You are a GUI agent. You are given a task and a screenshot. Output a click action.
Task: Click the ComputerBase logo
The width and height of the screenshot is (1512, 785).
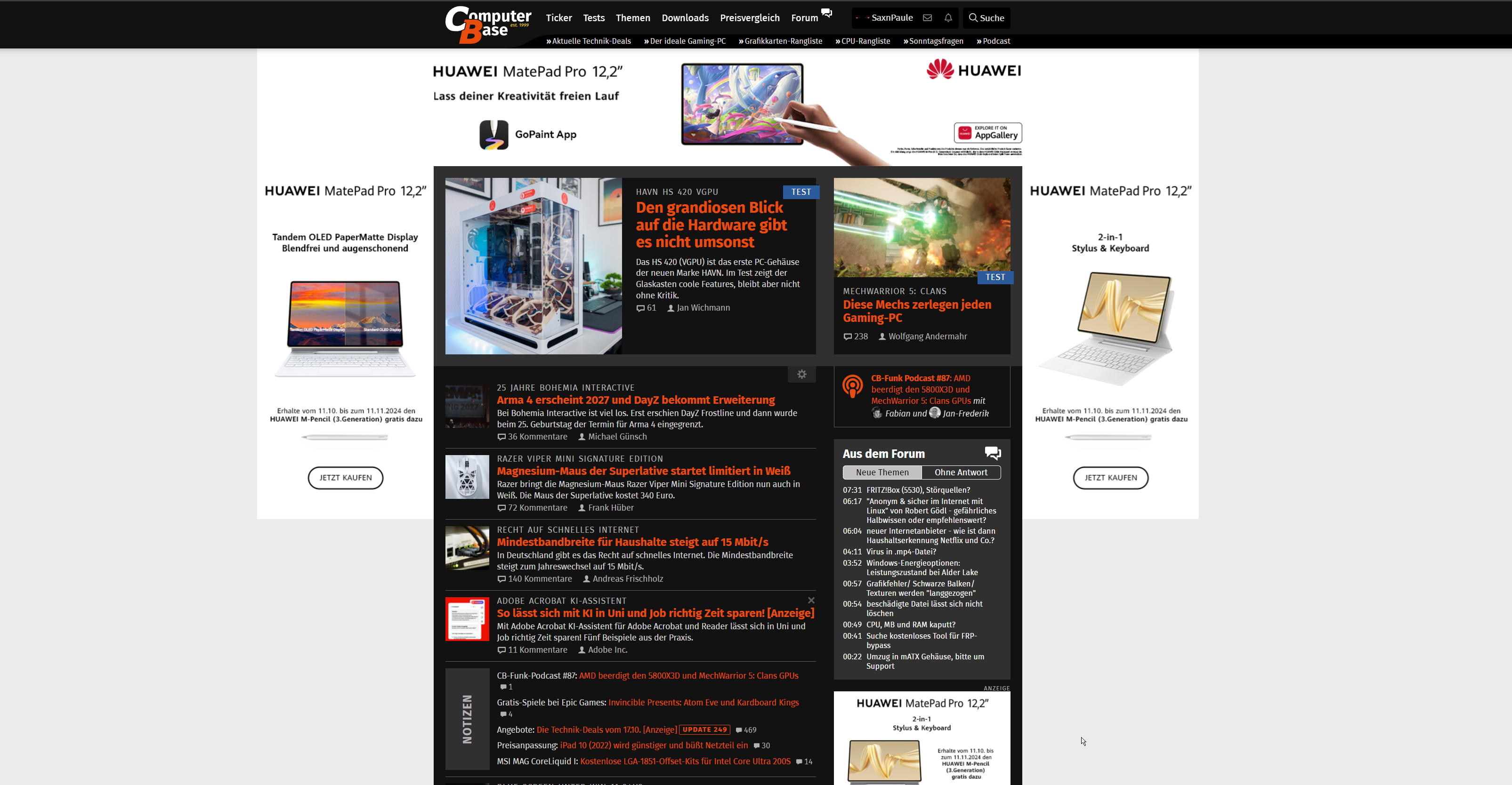pos(487,24)
